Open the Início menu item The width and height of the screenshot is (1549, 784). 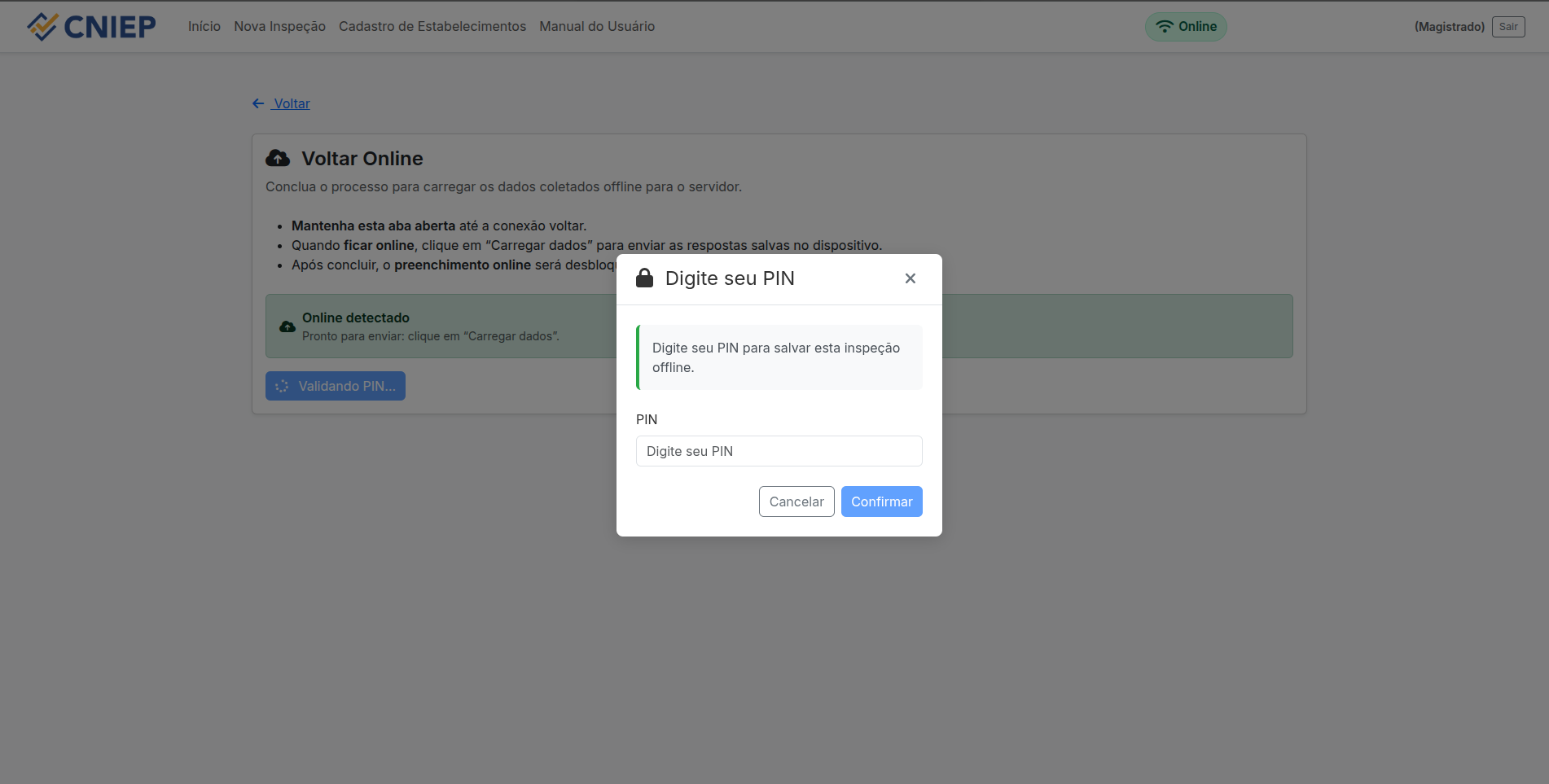[204, 27]
